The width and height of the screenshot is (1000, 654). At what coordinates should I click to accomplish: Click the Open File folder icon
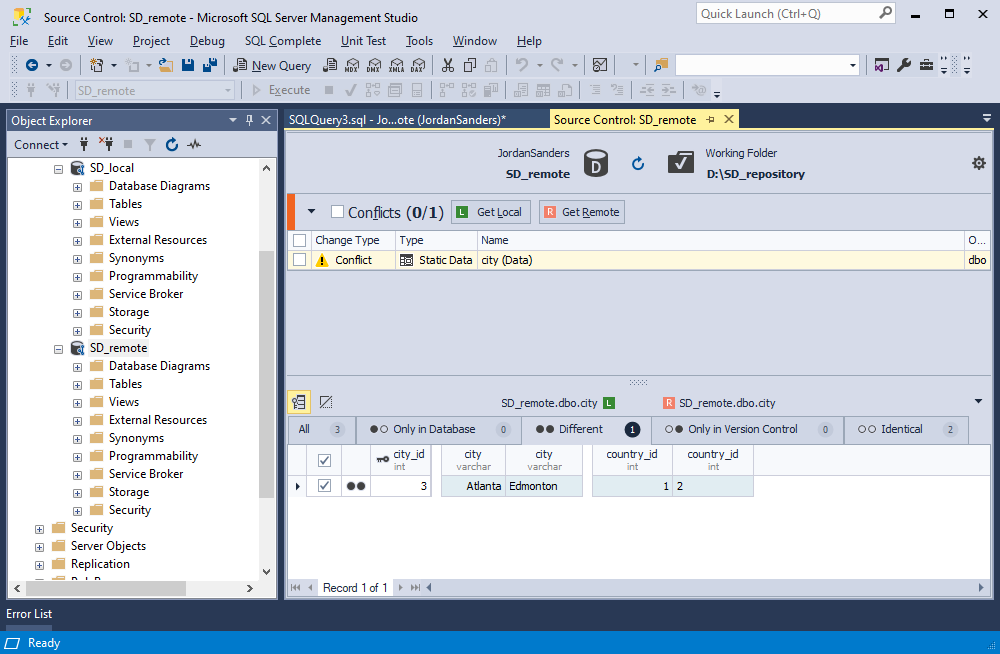coord(166,65)
